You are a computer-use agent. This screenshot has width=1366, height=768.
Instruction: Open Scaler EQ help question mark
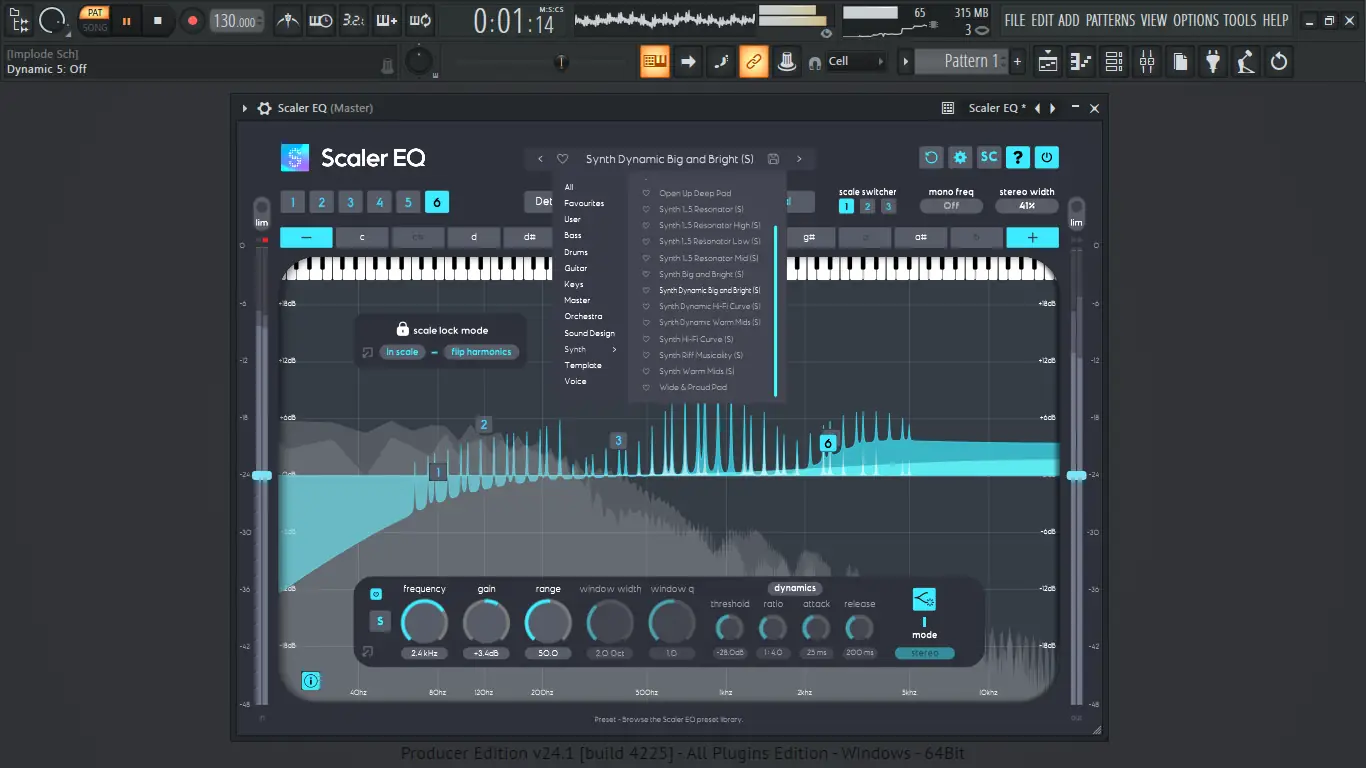(1018, 157)
